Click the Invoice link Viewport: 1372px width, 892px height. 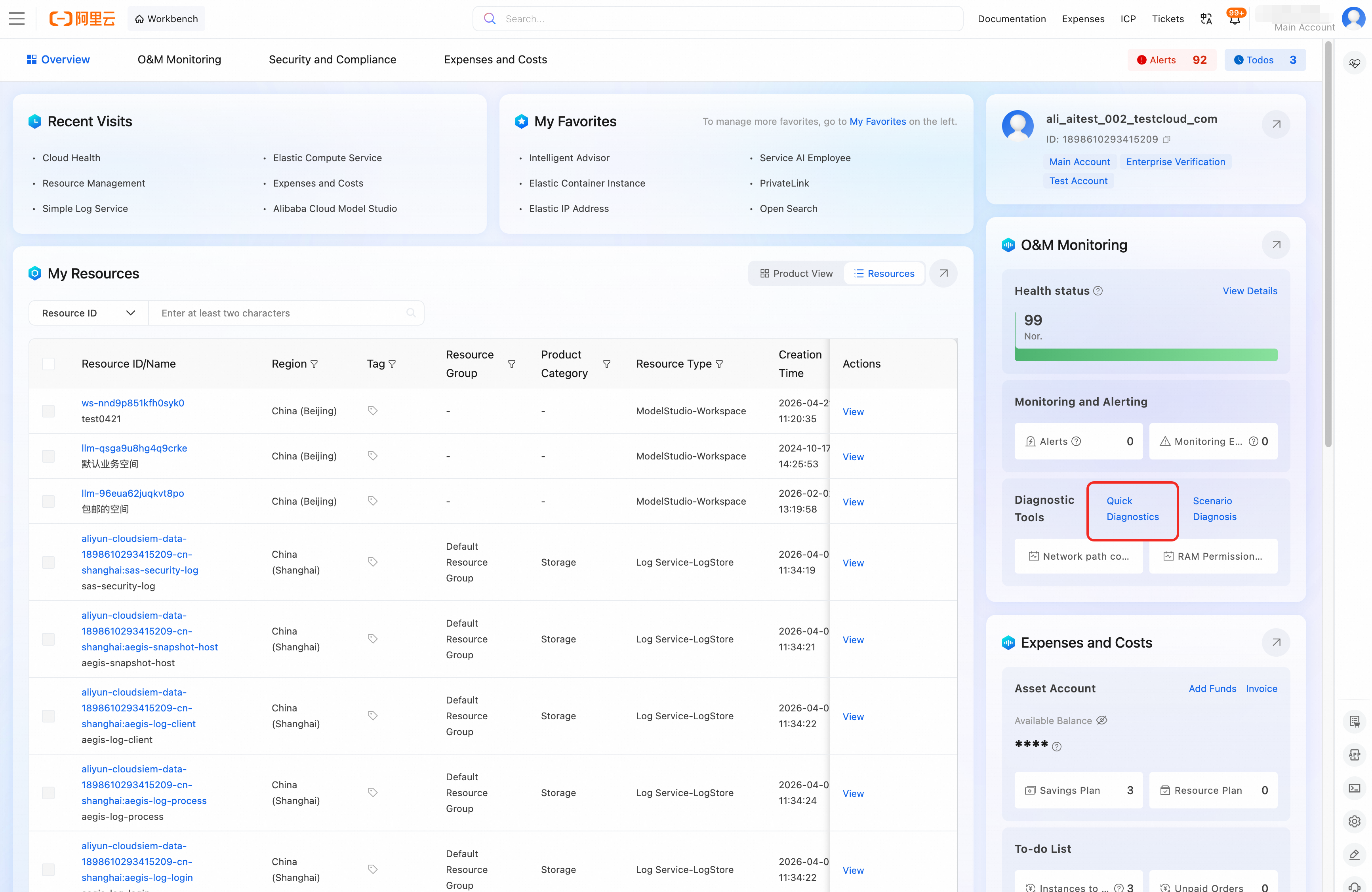click(x=1261, y=688)
